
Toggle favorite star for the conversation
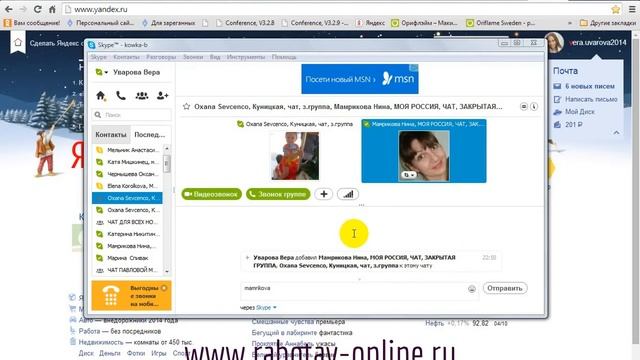click(x=187, y=107)
